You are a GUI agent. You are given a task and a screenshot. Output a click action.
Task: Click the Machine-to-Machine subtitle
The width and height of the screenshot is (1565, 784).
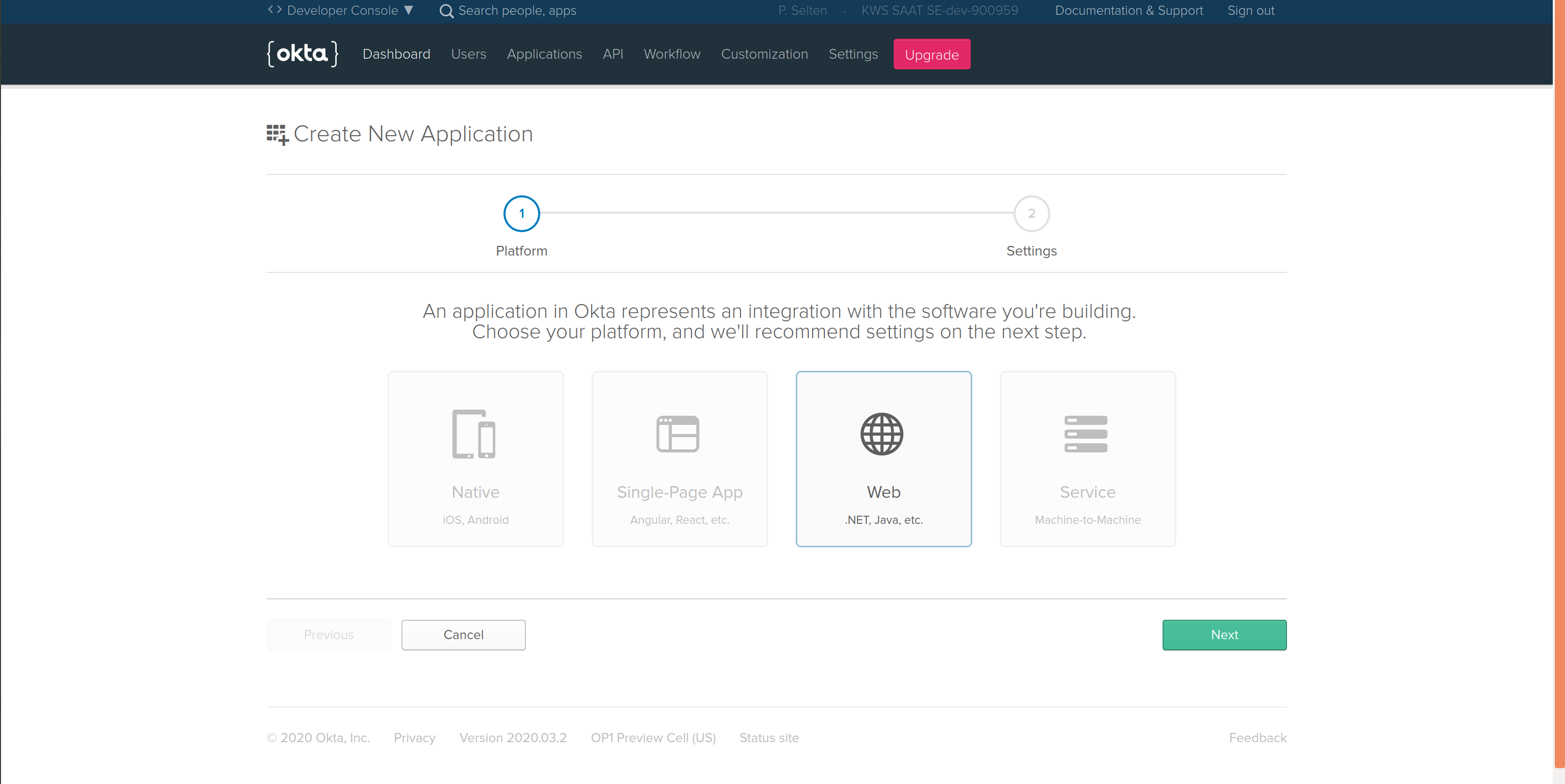coord(1088,520)
